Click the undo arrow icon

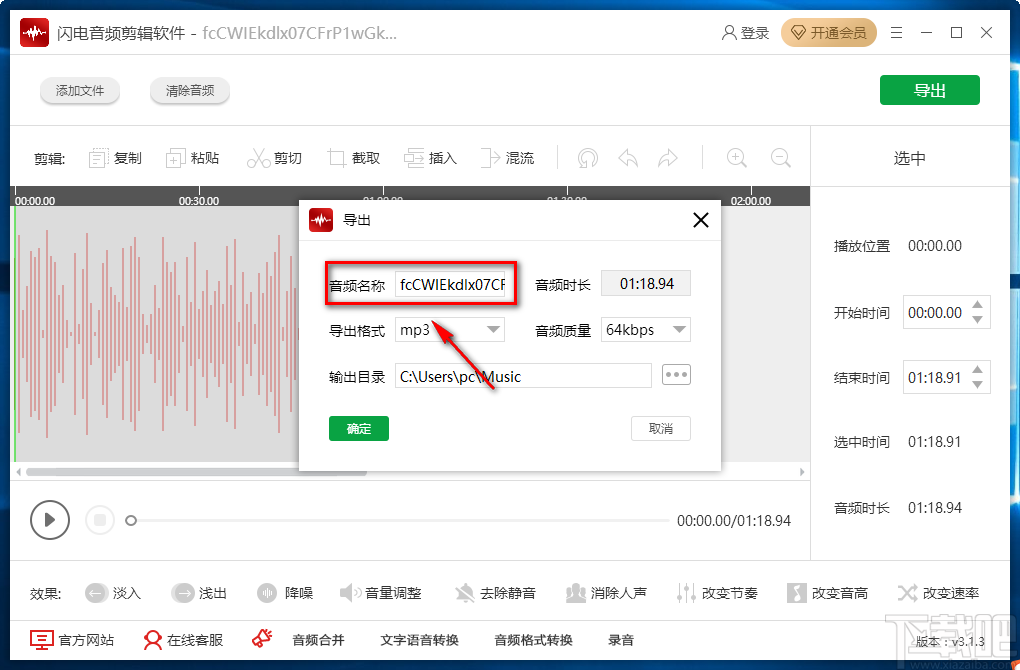(x=628, y=158)
